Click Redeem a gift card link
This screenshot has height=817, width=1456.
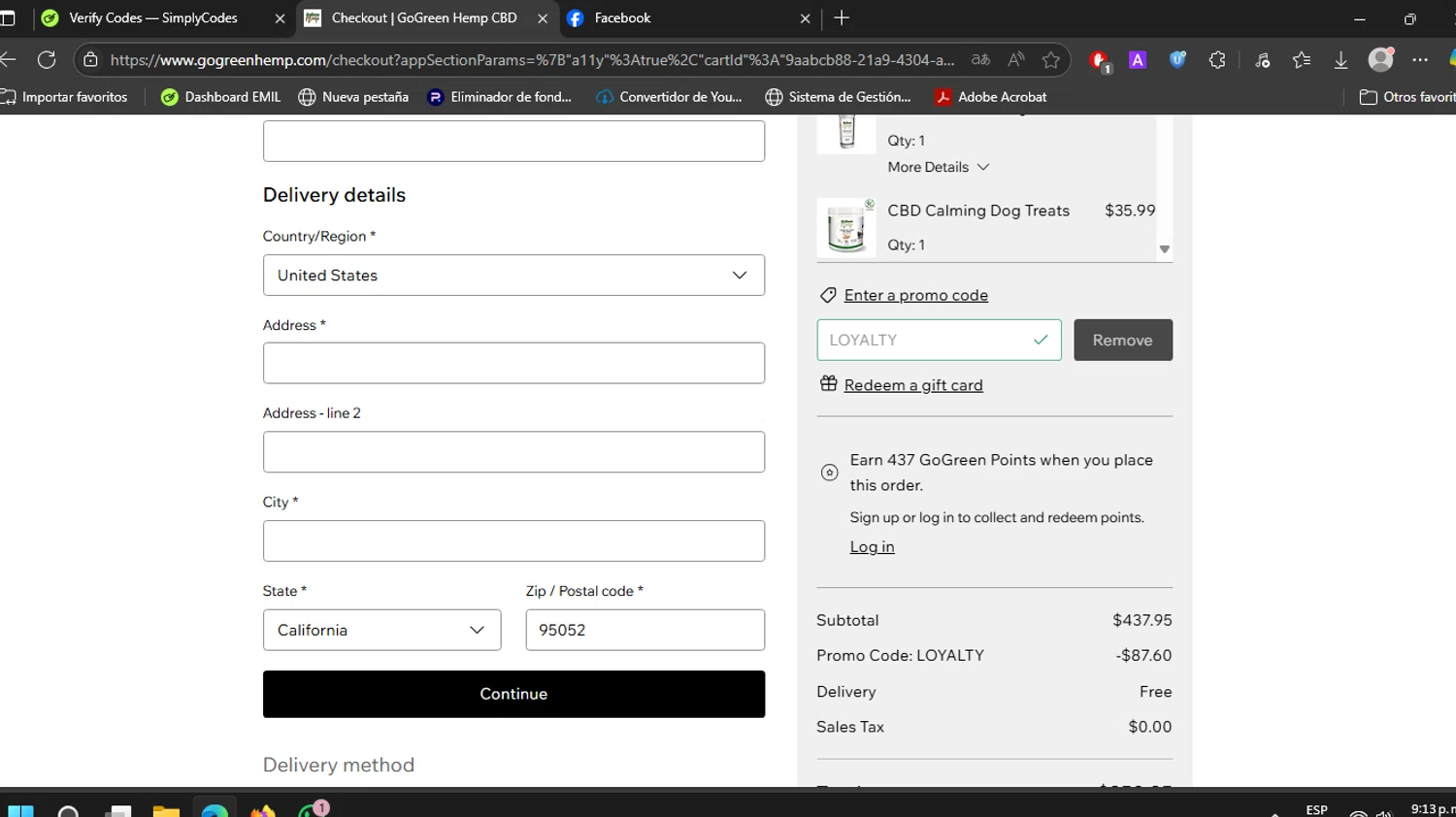tap(913, 385)
